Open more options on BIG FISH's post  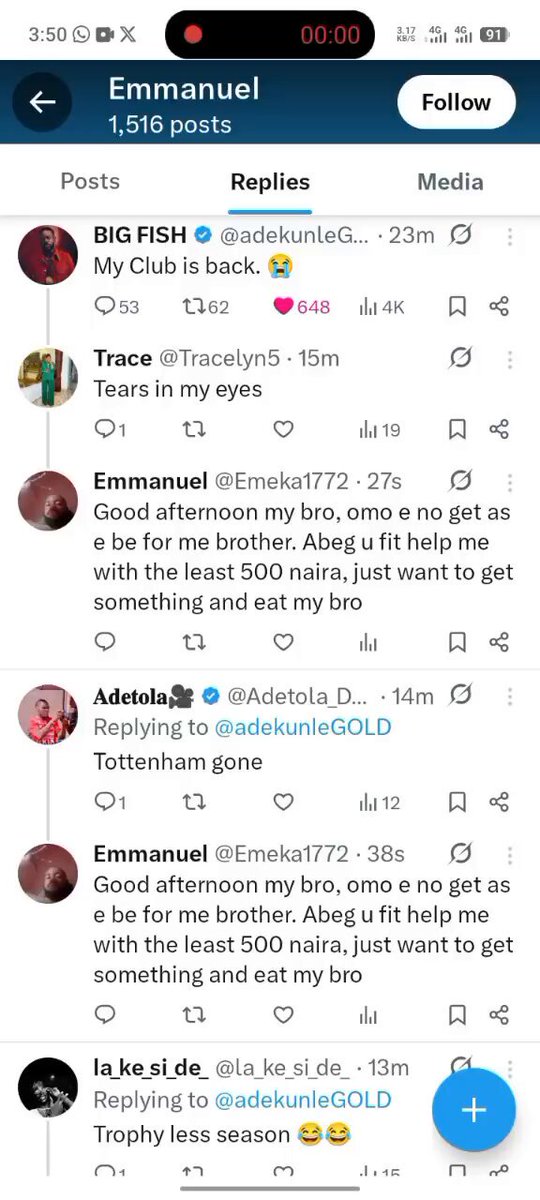pyautogui.click(x=510, y=237)
